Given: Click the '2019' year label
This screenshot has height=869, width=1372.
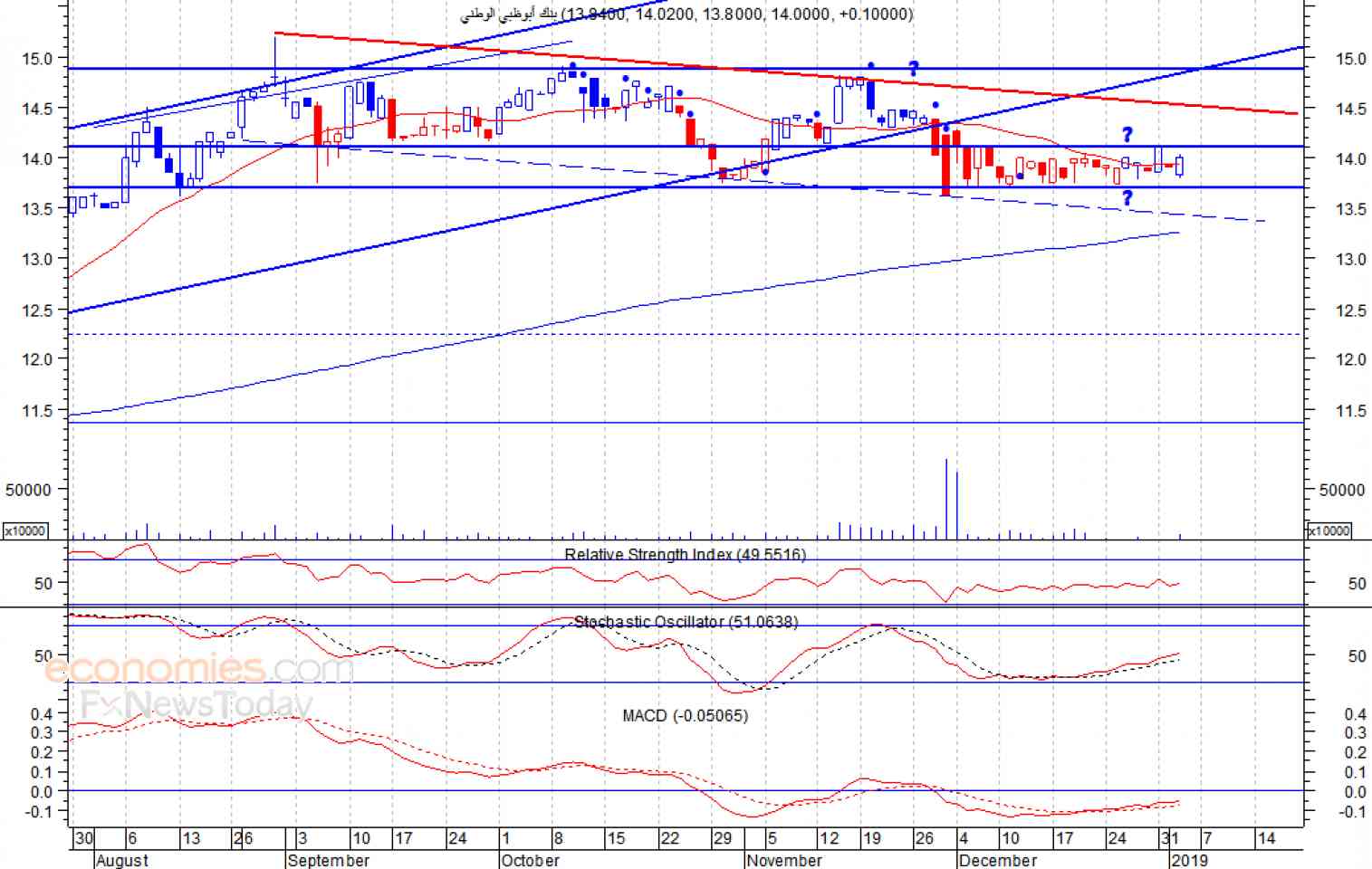Looking at the screenshot, I should (x=1189, y=860).
